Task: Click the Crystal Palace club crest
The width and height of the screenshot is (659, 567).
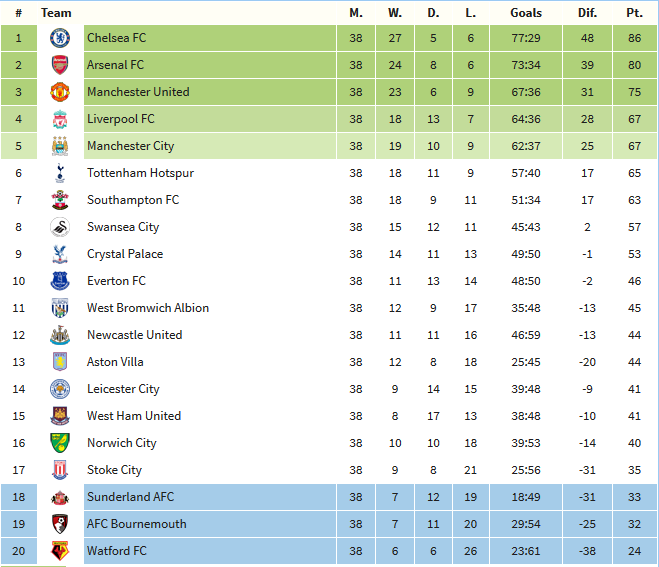Action: (x=60, y=254)
